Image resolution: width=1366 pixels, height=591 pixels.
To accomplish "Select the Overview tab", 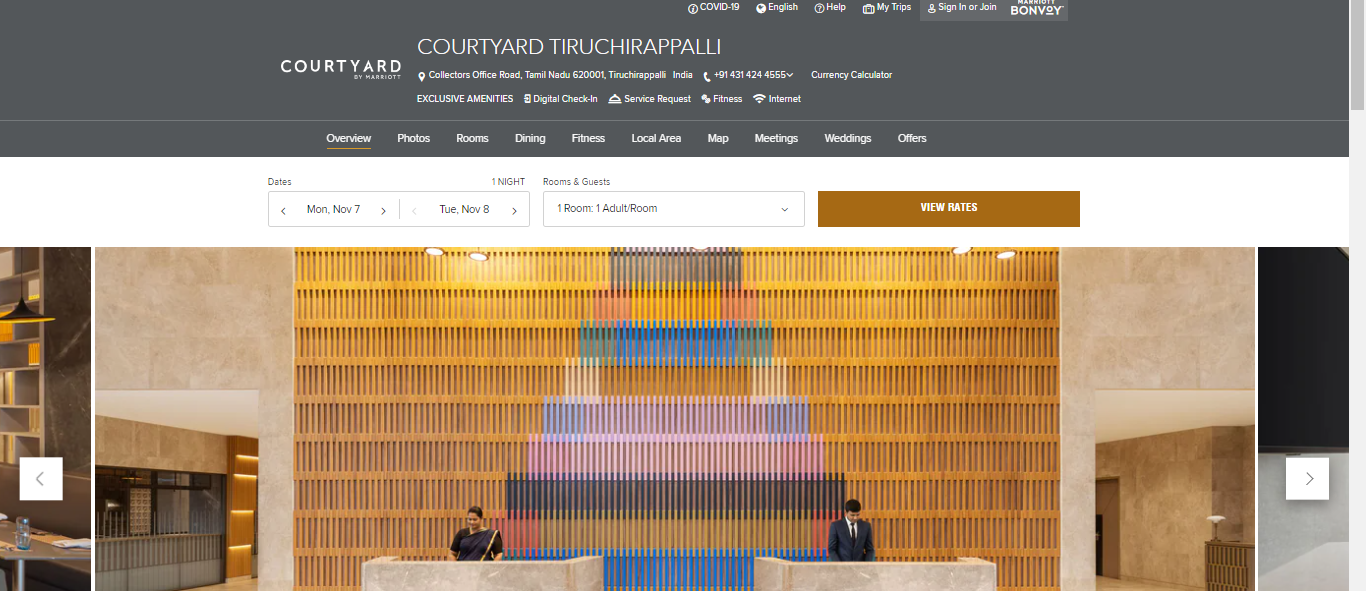I will click(348, 138).
